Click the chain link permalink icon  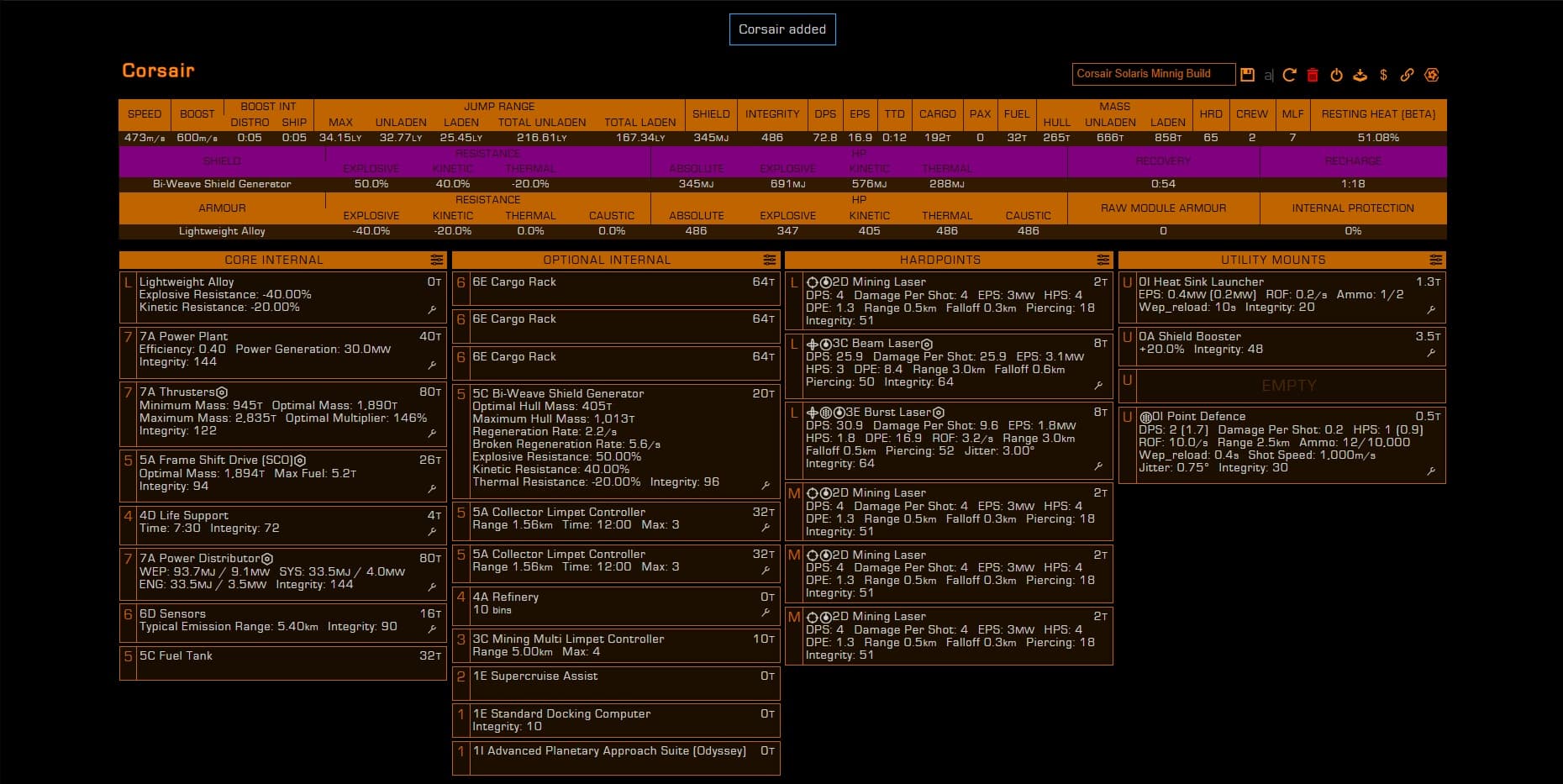click(x=1407, y=75)
